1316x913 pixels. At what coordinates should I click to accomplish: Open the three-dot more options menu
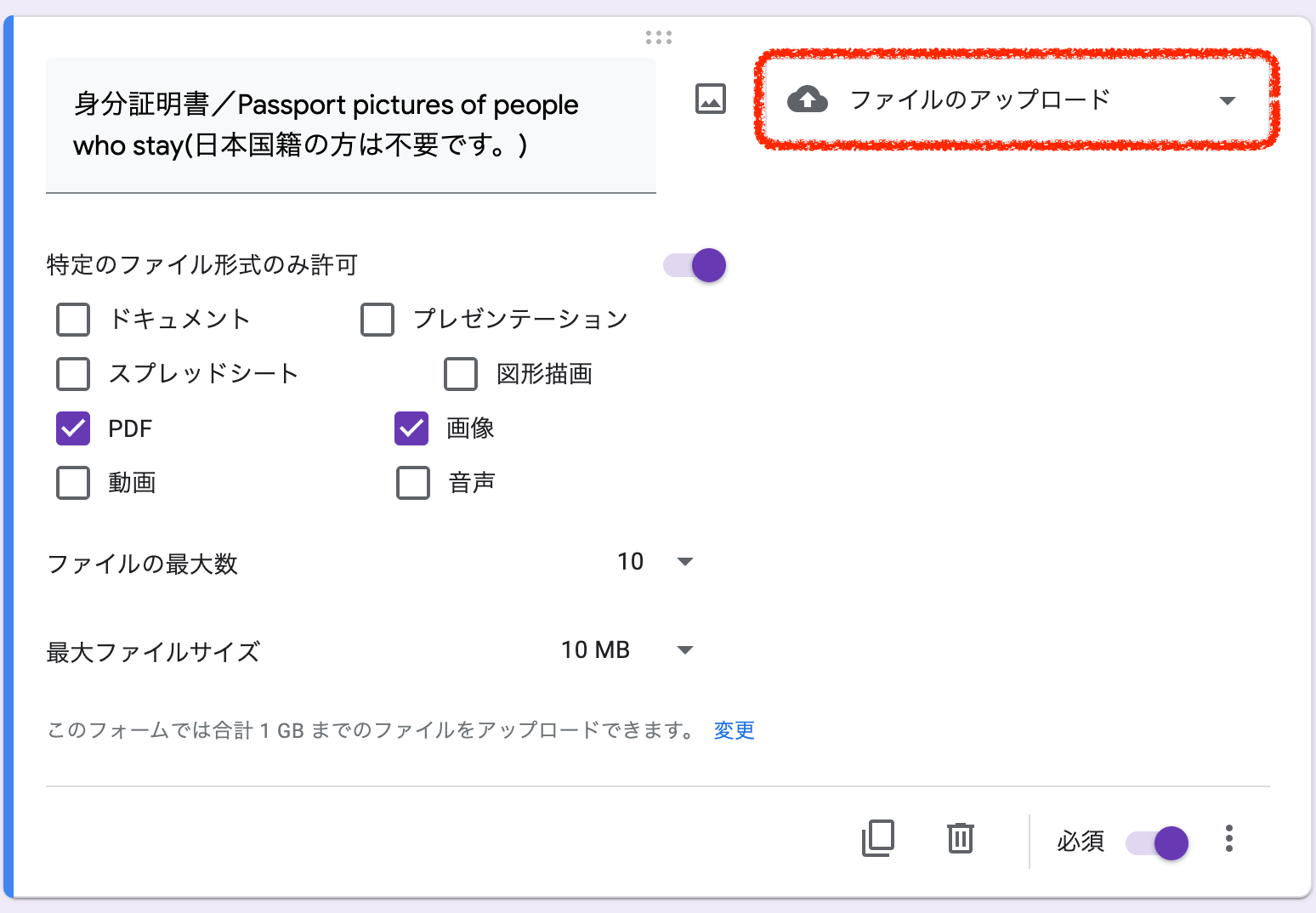1228,838
